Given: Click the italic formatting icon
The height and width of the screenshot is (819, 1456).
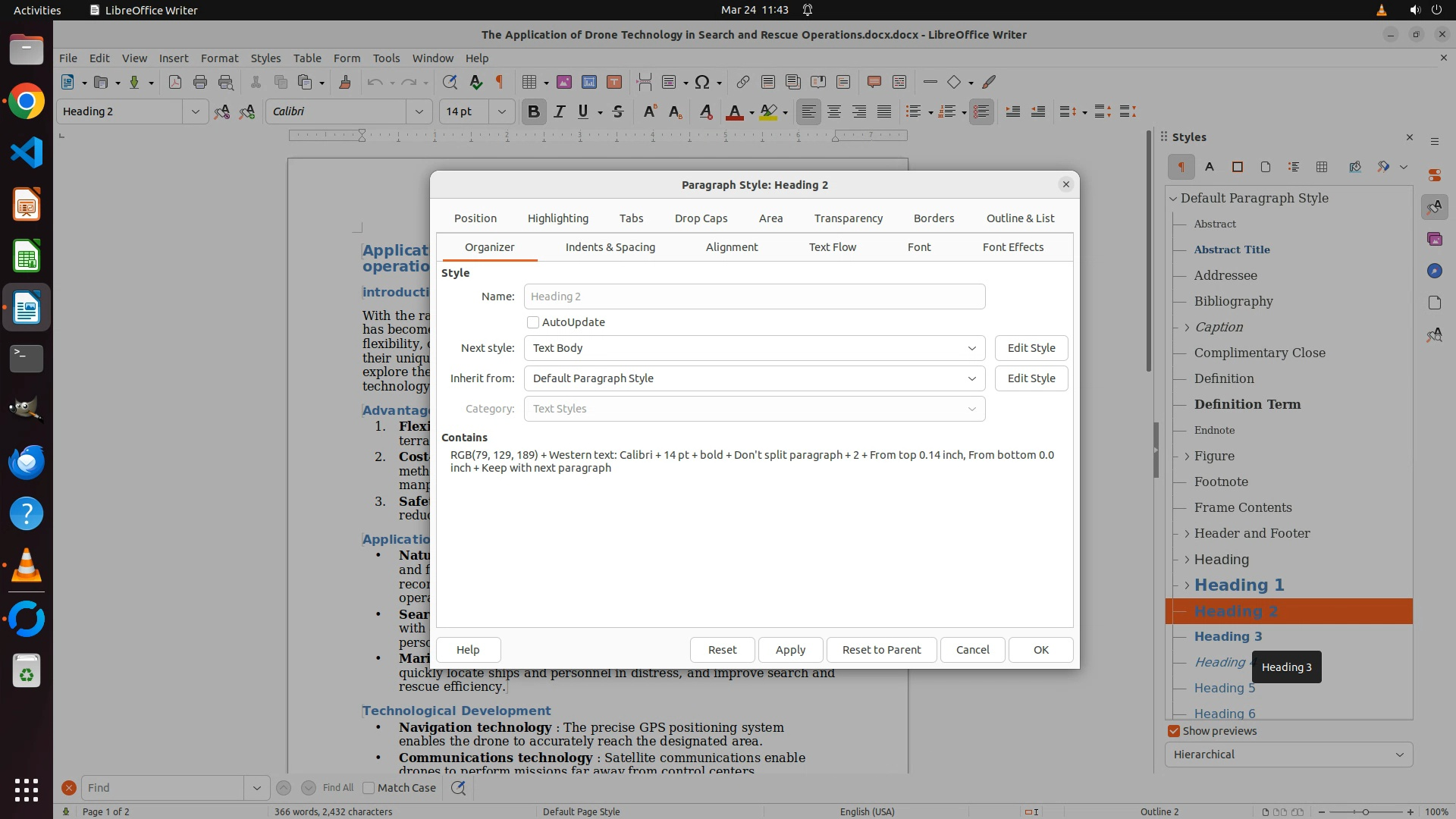Looking at the screenshot, I should tap(559, 111).
